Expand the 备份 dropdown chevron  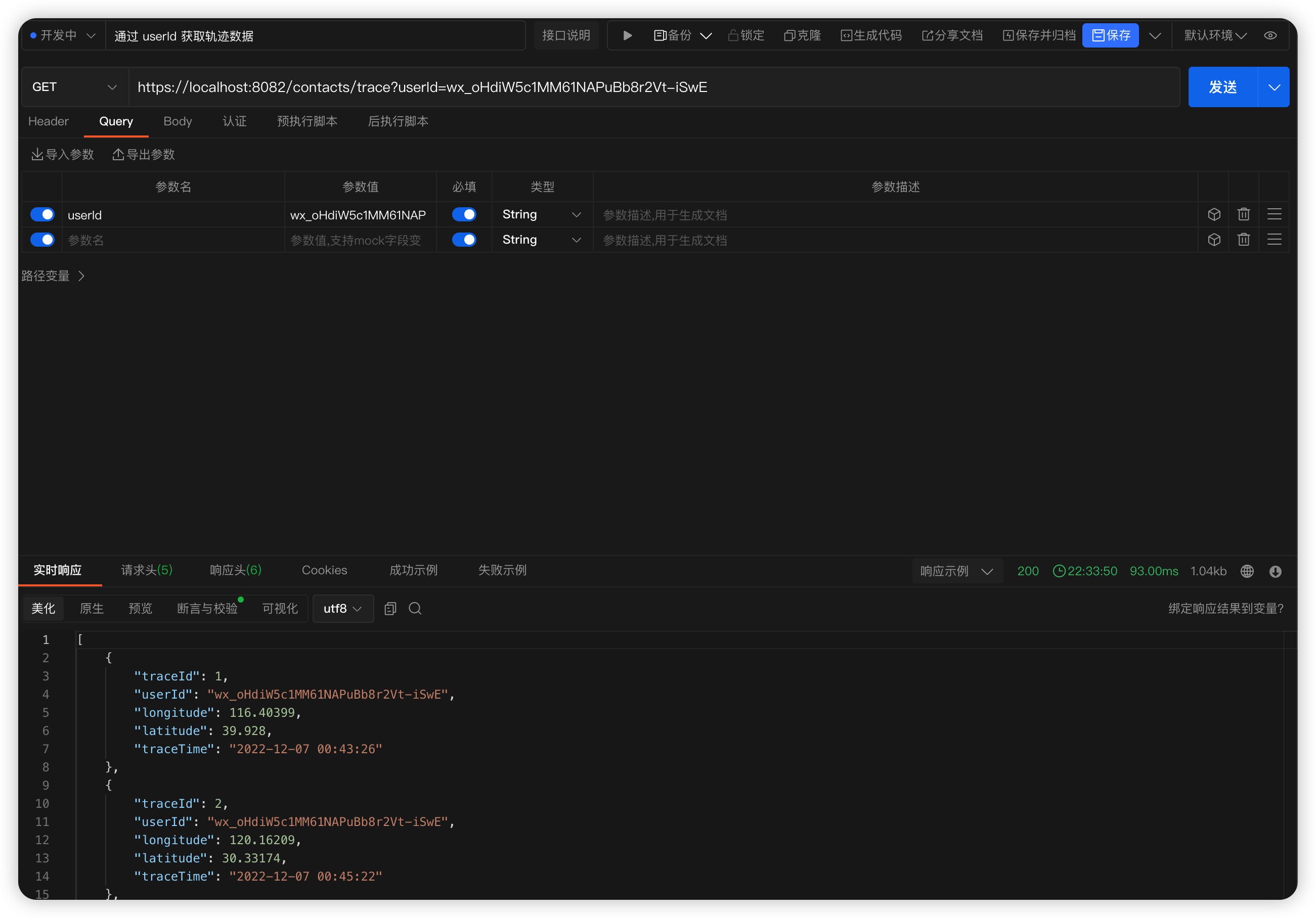(706, 35)
